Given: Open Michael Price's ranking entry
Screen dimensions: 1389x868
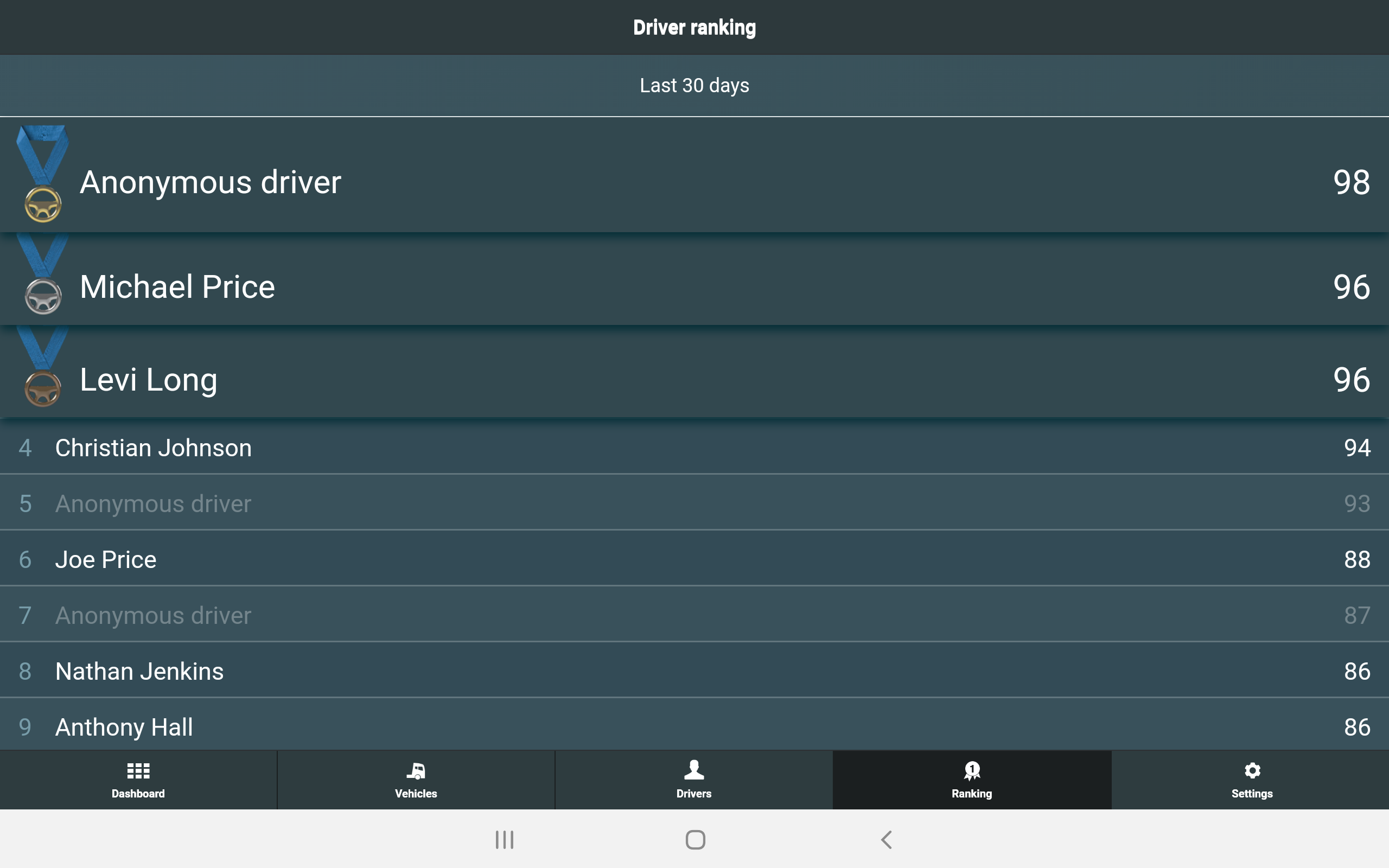Looking at the screenshot, I should pos(694,279).
